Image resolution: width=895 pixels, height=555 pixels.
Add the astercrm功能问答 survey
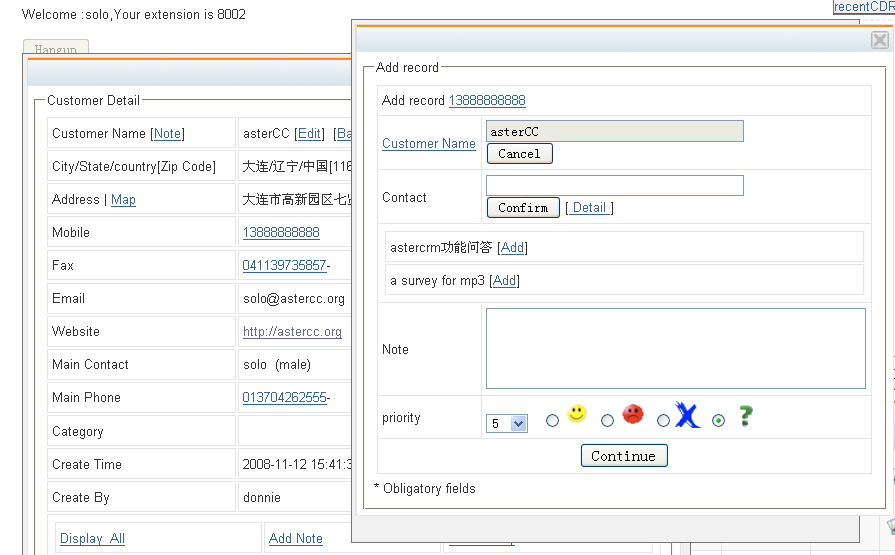click(512, 247)
